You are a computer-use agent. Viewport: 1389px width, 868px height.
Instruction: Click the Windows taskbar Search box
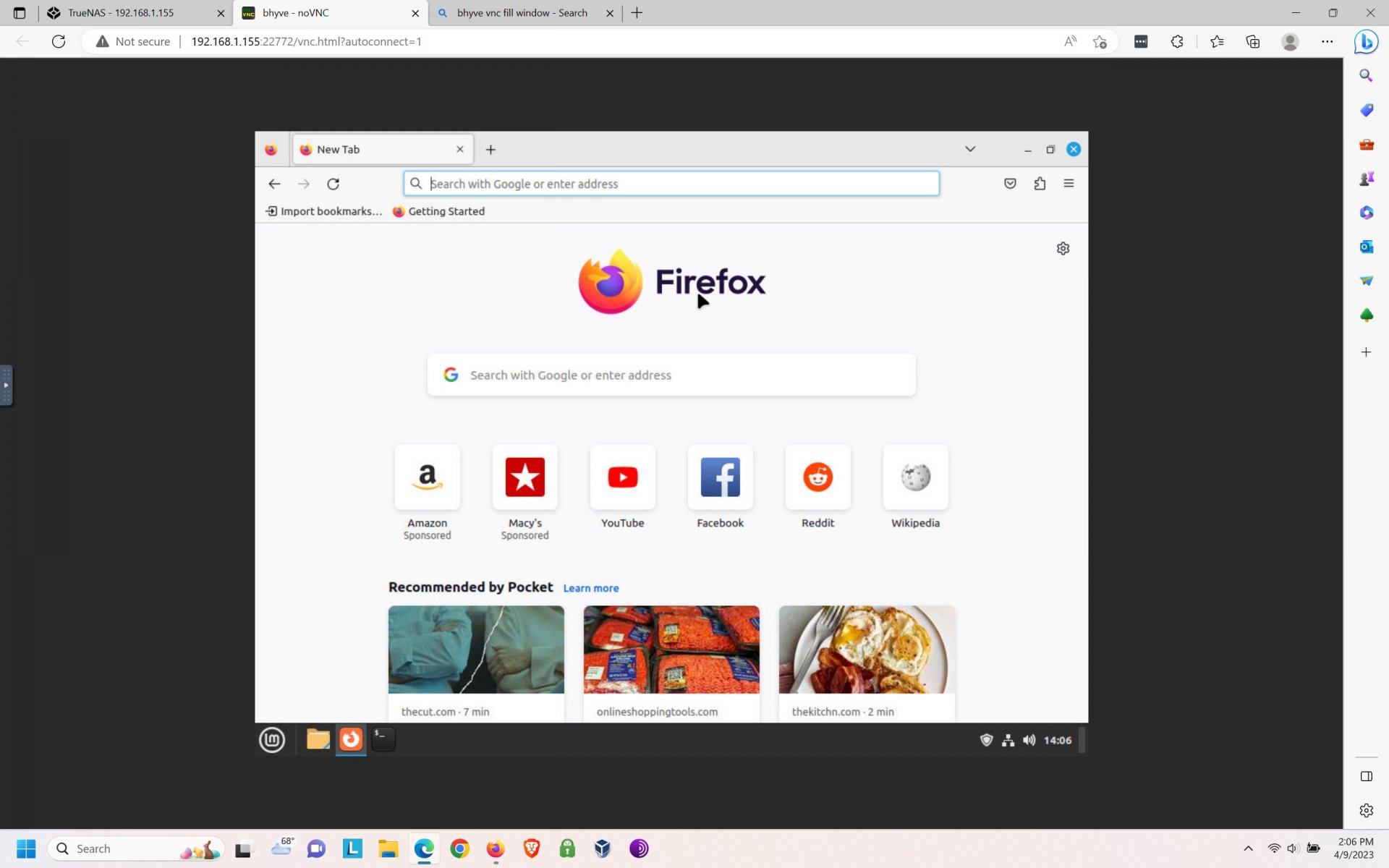pyautogui.click(x=136, y=848)
